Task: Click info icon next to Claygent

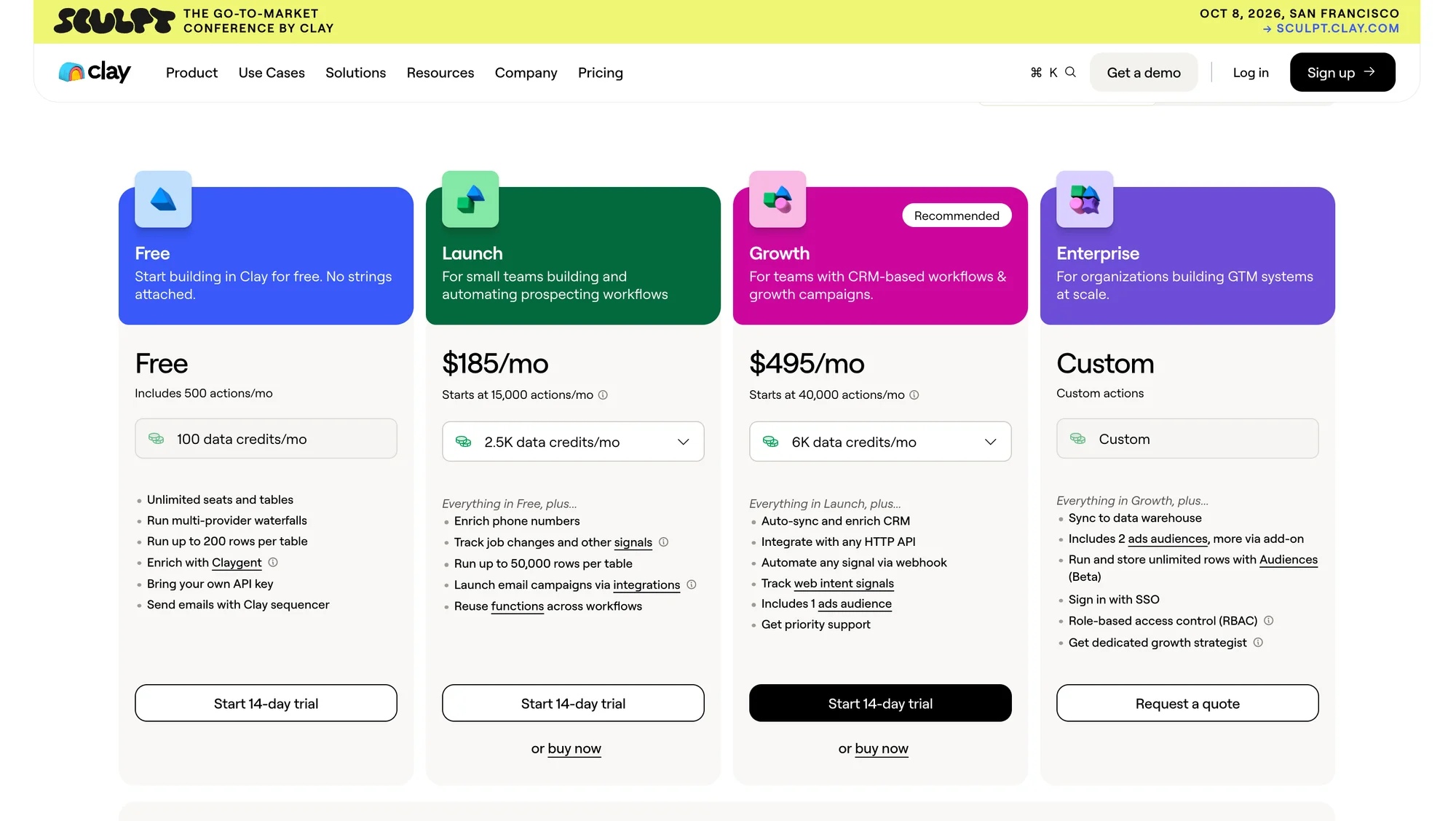Action: pyautogui.click(x=273, y=563)
